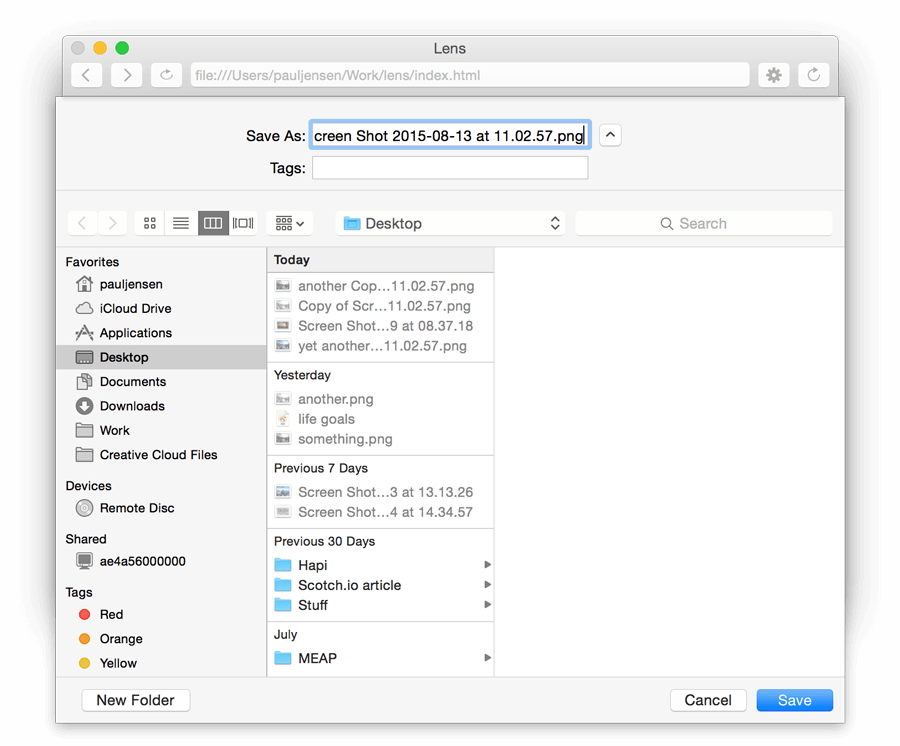This screenshot has height=746, width=900.
Task: Select Screen Shot...4 at 14.34.57
Action: [x=381, y=512]
